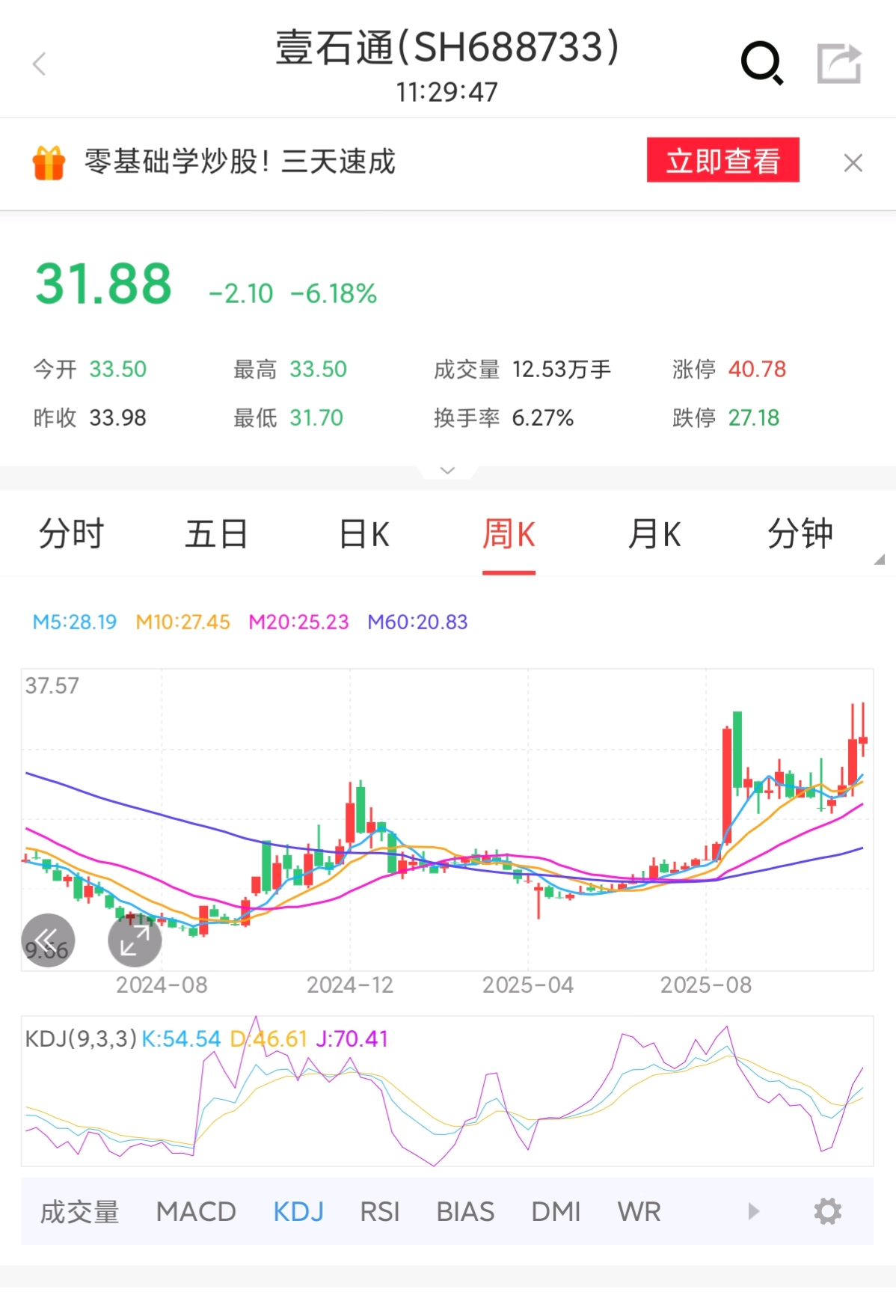This screenshot has height=1316, width=896.
Task: Tap the price change -6.18% text
Action: (334, 293)
